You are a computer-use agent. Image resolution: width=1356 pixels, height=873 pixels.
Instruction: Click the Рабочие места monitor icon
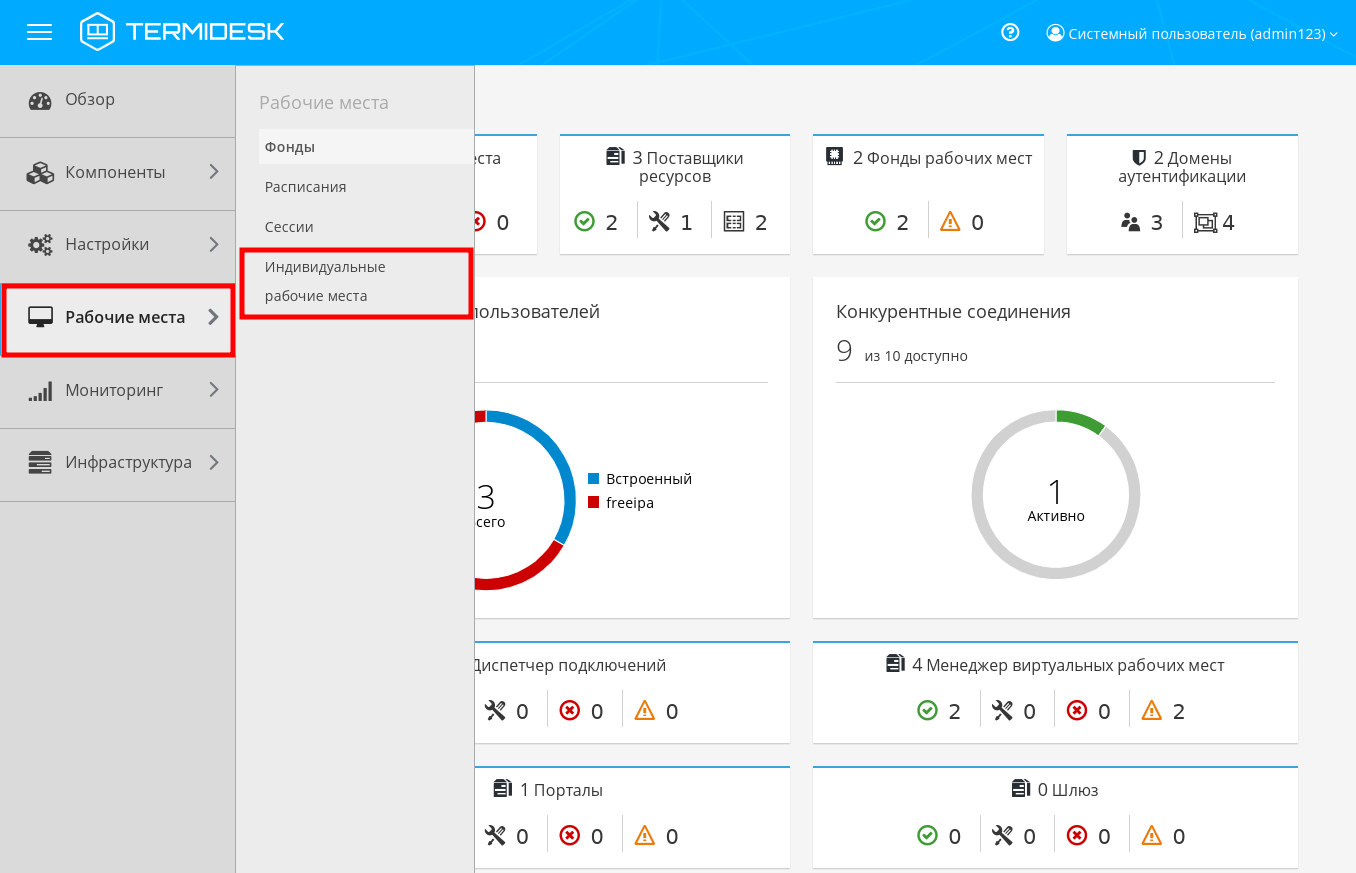coord(40,318)
